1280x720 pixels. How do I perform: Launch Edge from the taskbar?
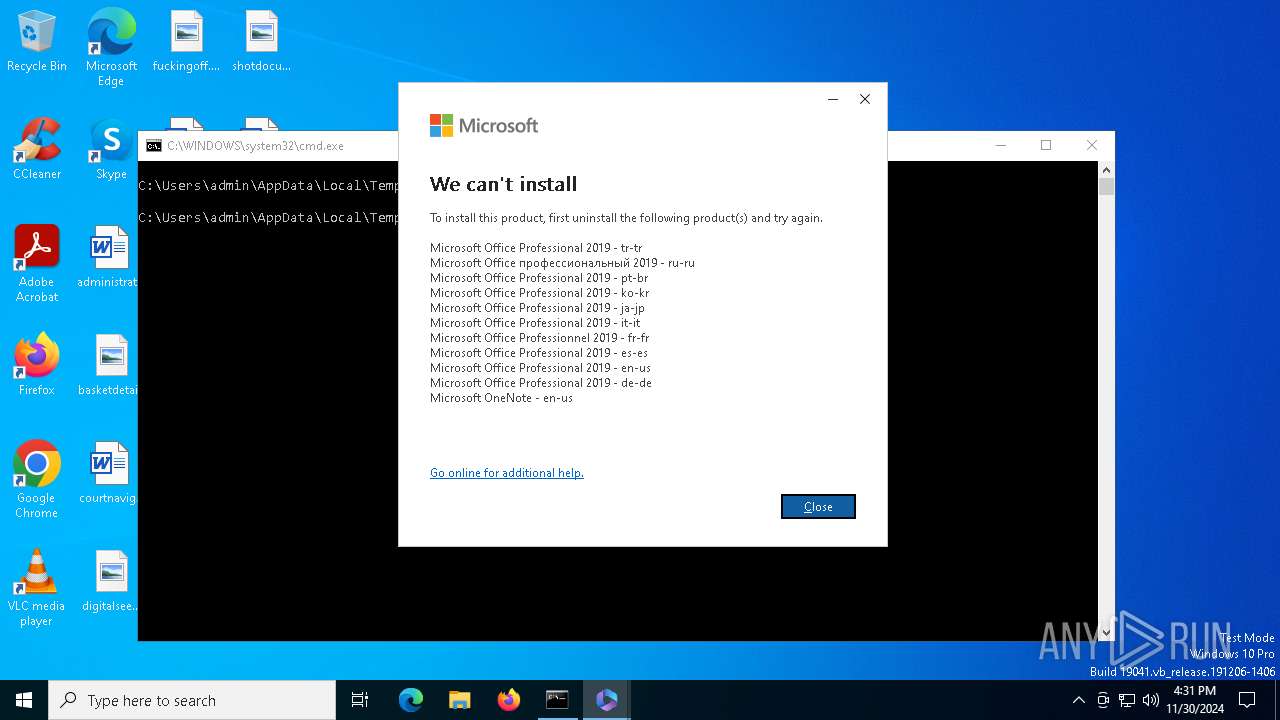(x=411, y=700)
